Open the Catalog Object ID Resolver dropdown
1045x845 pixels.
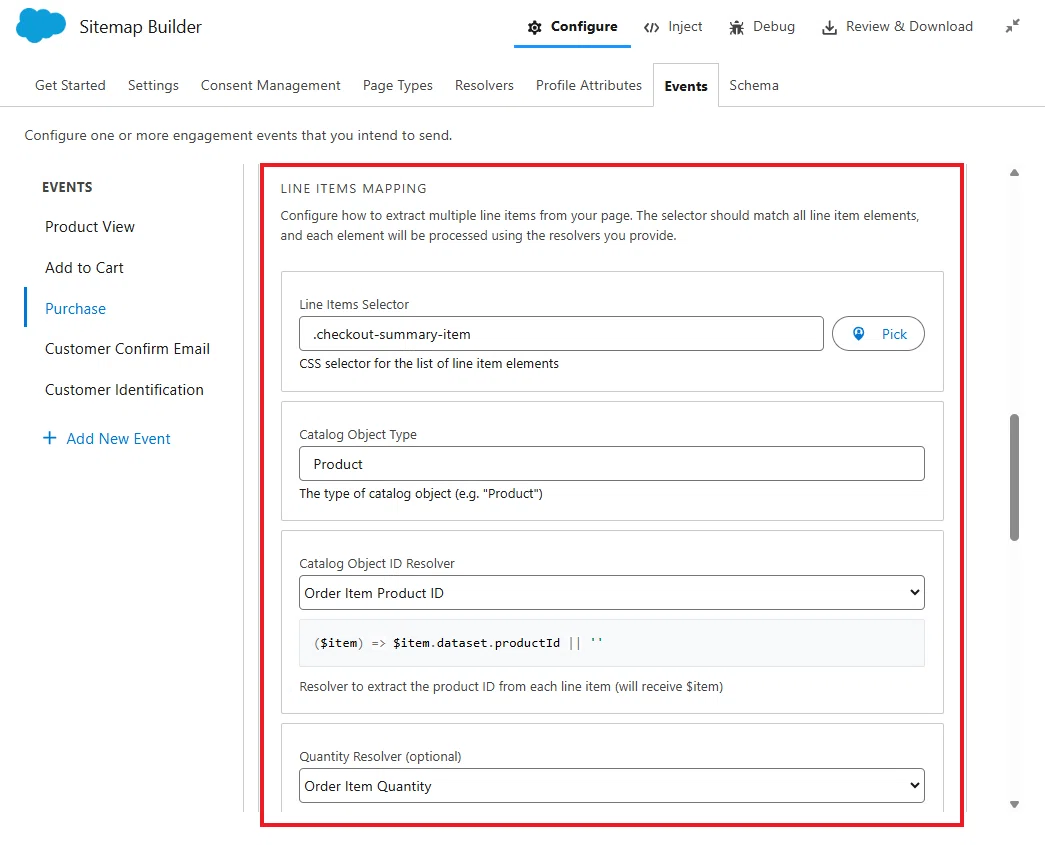point(612,592)
